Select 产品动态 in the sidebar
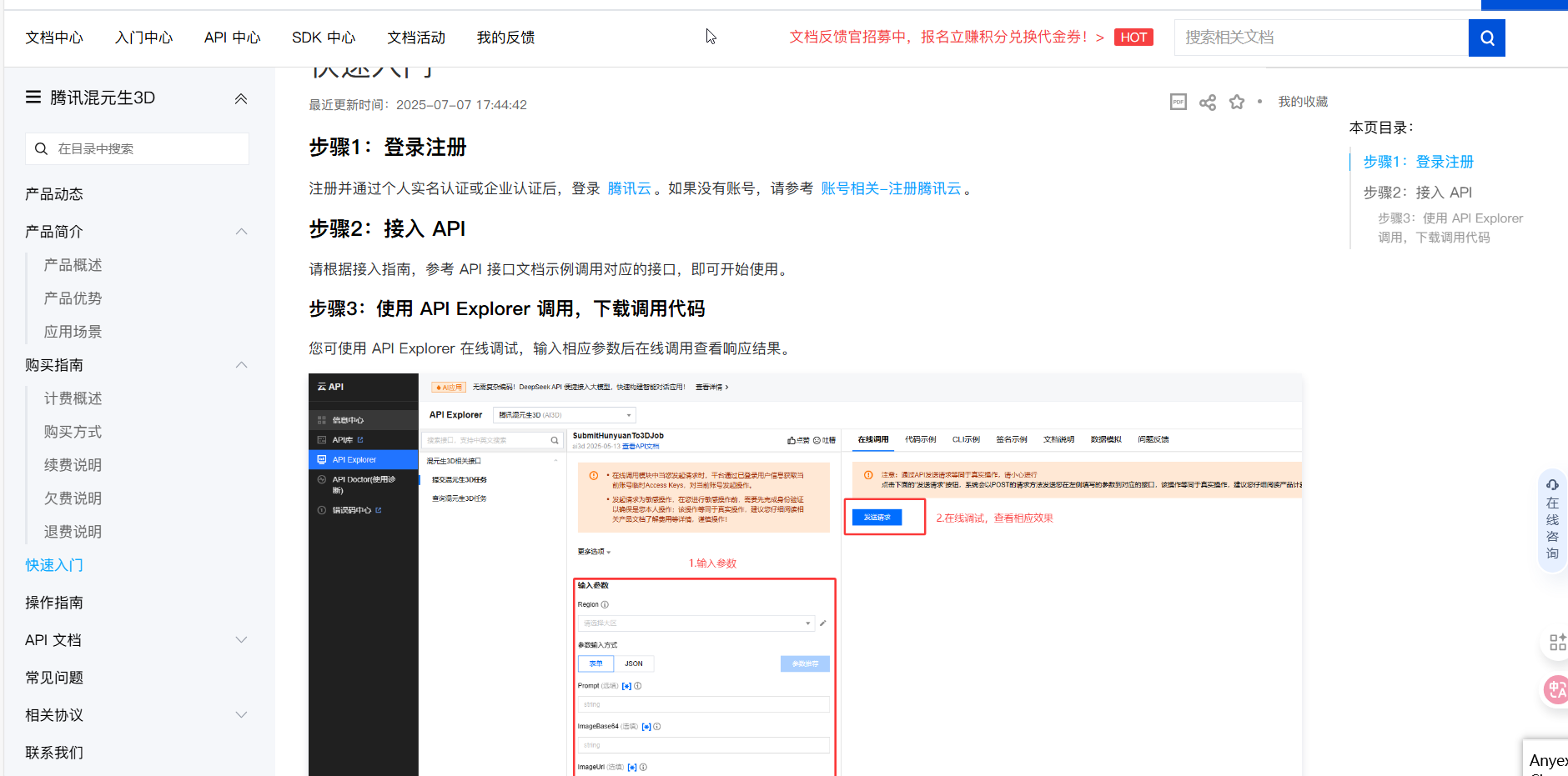This screenshot has width=1568, height=776. coord(54,194)
